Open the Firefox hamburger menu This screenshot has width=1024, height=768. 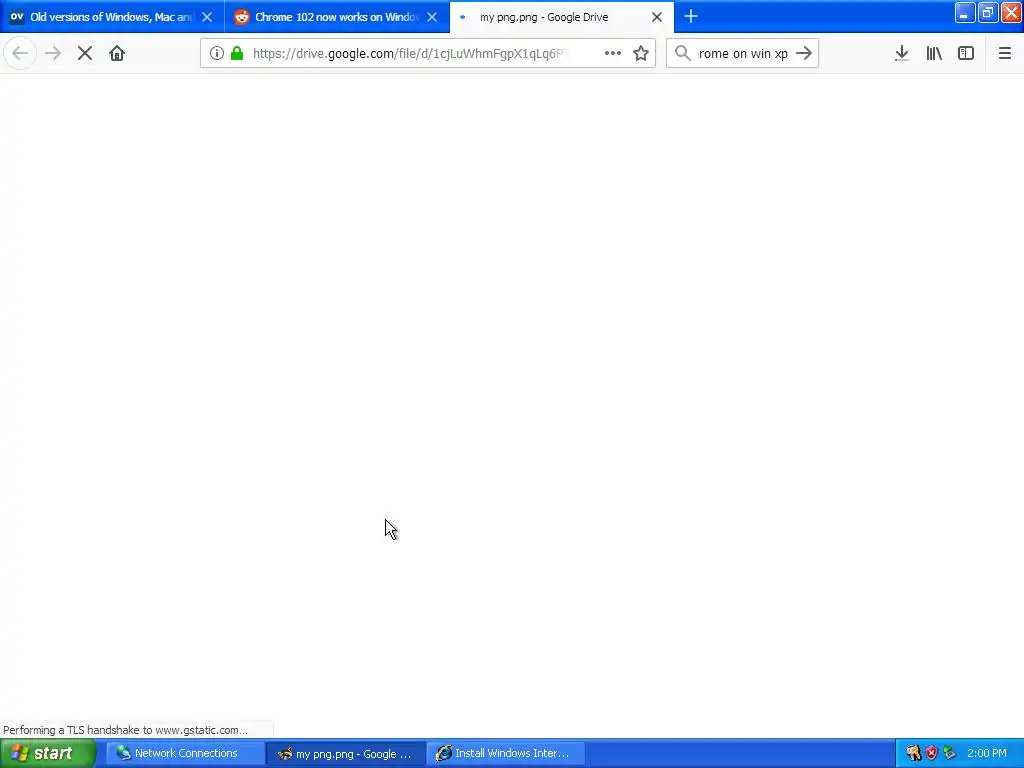click(x=1005, y=54)
